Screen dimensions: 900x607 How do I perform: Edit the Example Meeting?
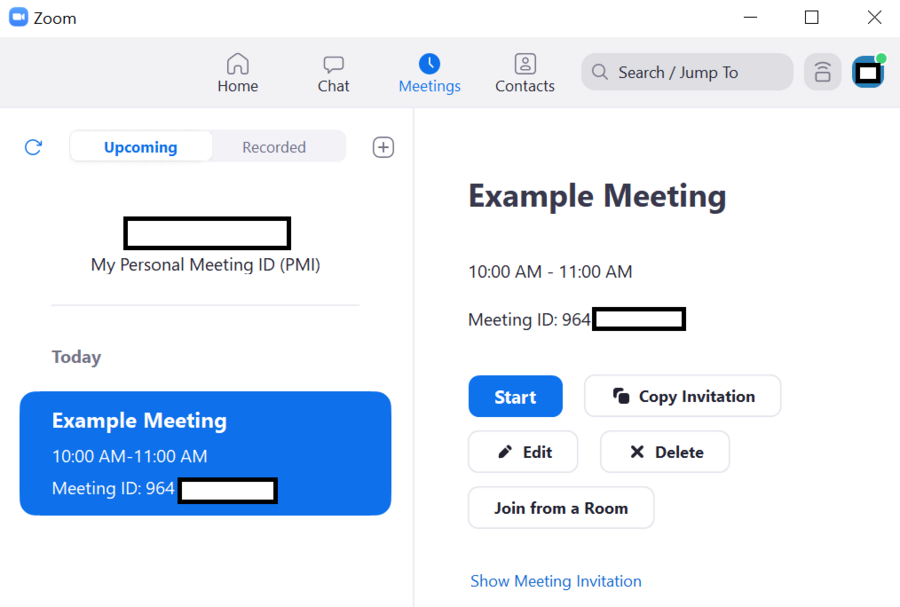pos(523,452)
